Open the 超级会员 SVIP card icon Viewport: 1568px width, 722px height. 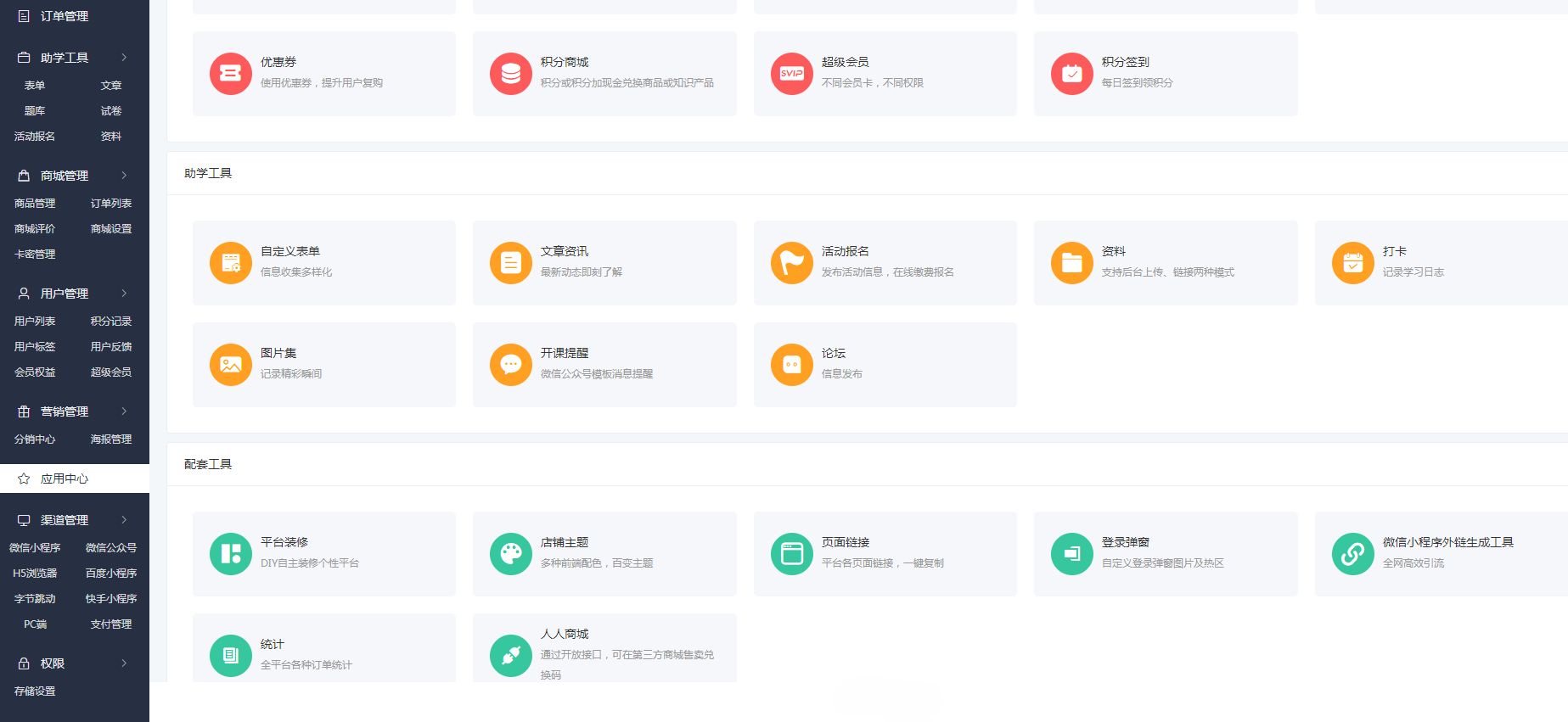pos(792,74)
